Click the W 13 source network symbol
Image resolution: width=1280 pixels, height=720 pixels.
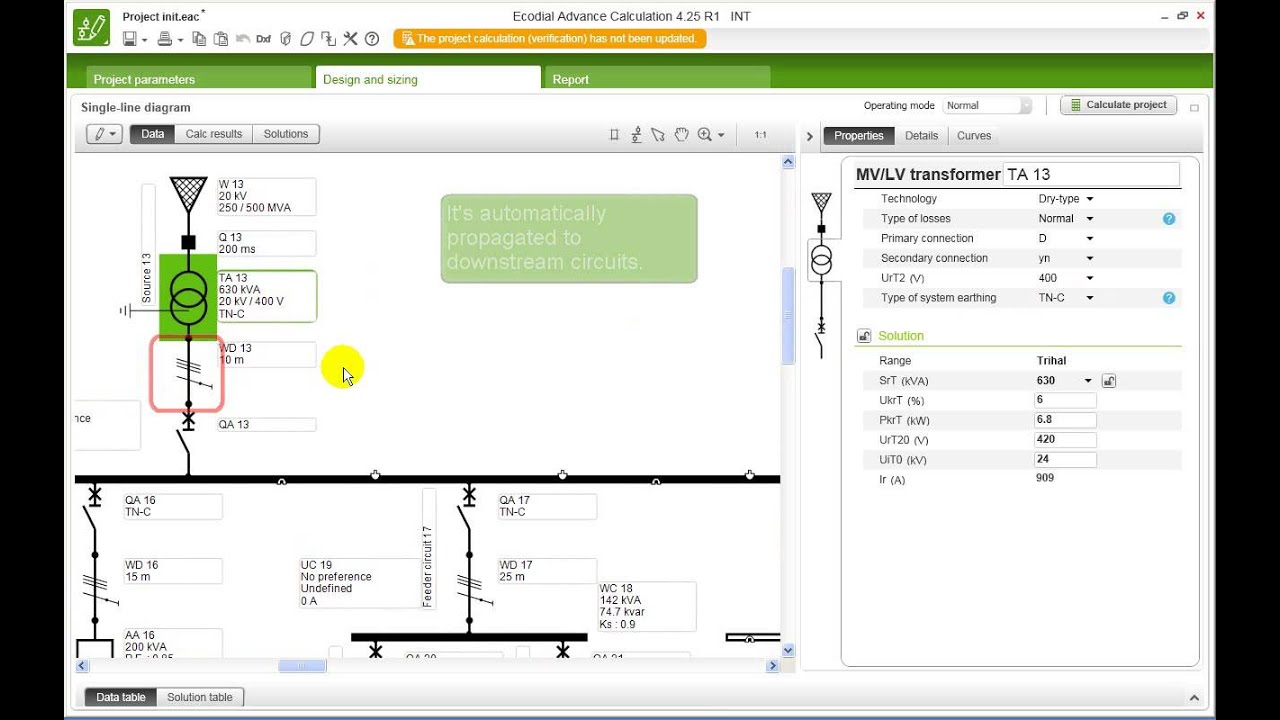[x=188, y=193]
